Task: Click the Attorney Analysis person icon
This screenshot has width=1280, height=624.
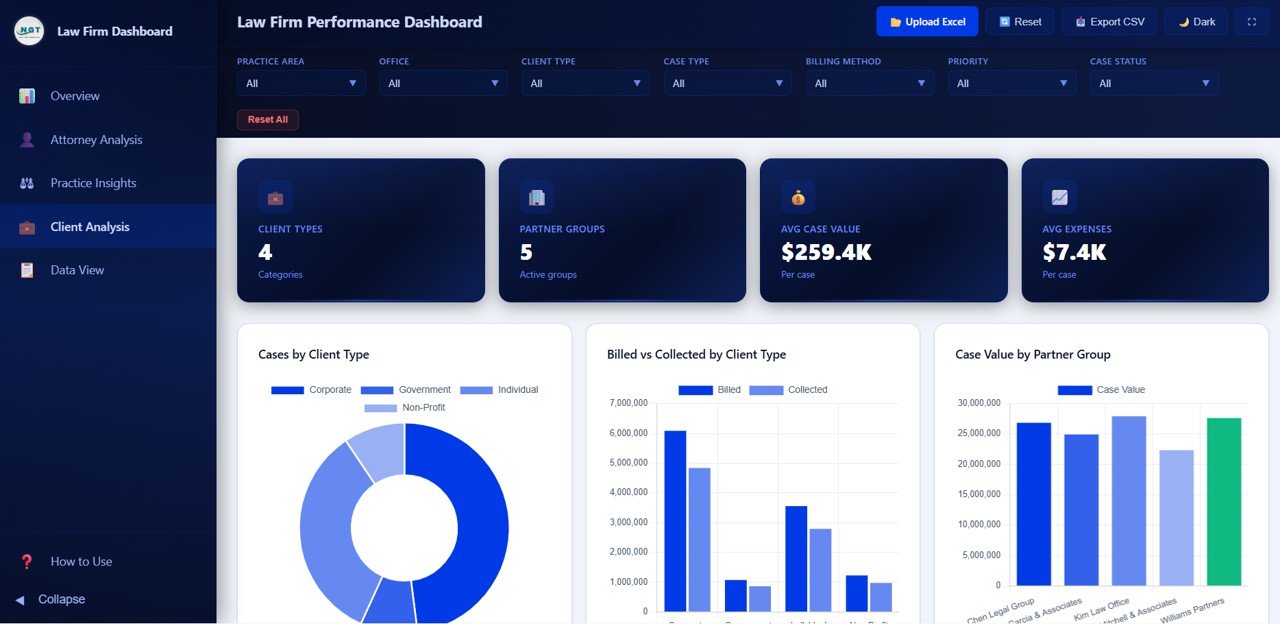Action: tap(27, 139)
